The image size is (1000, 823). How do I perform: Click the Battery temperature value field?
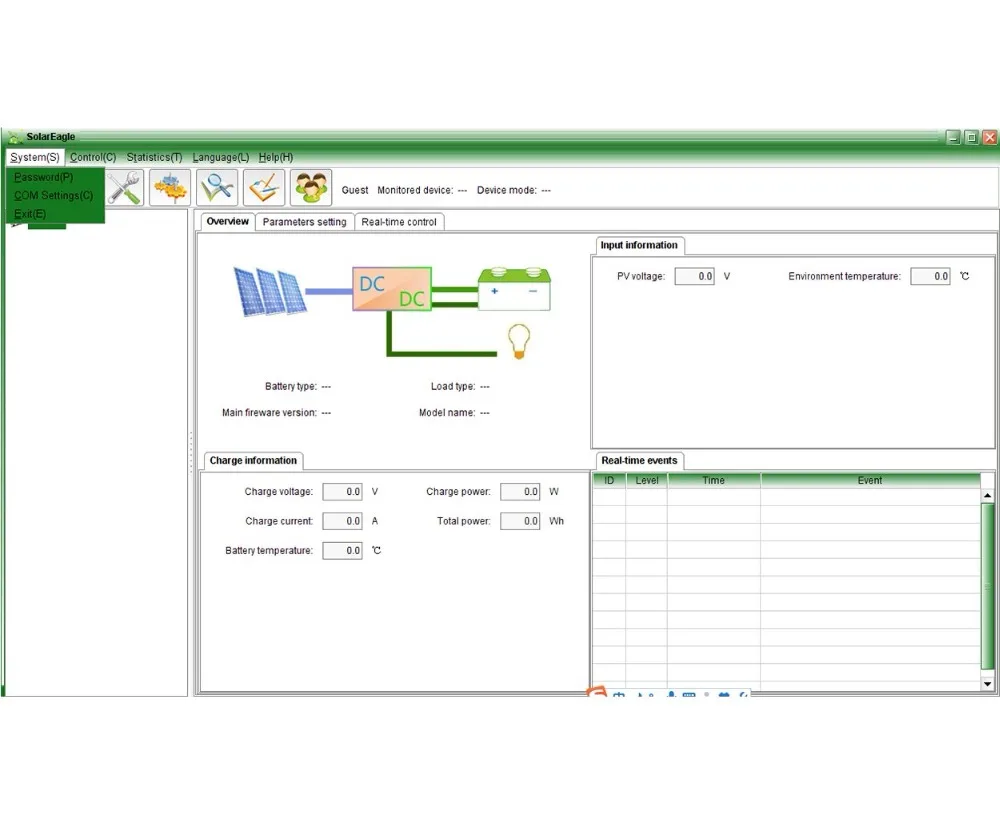[x=342, y=551]
